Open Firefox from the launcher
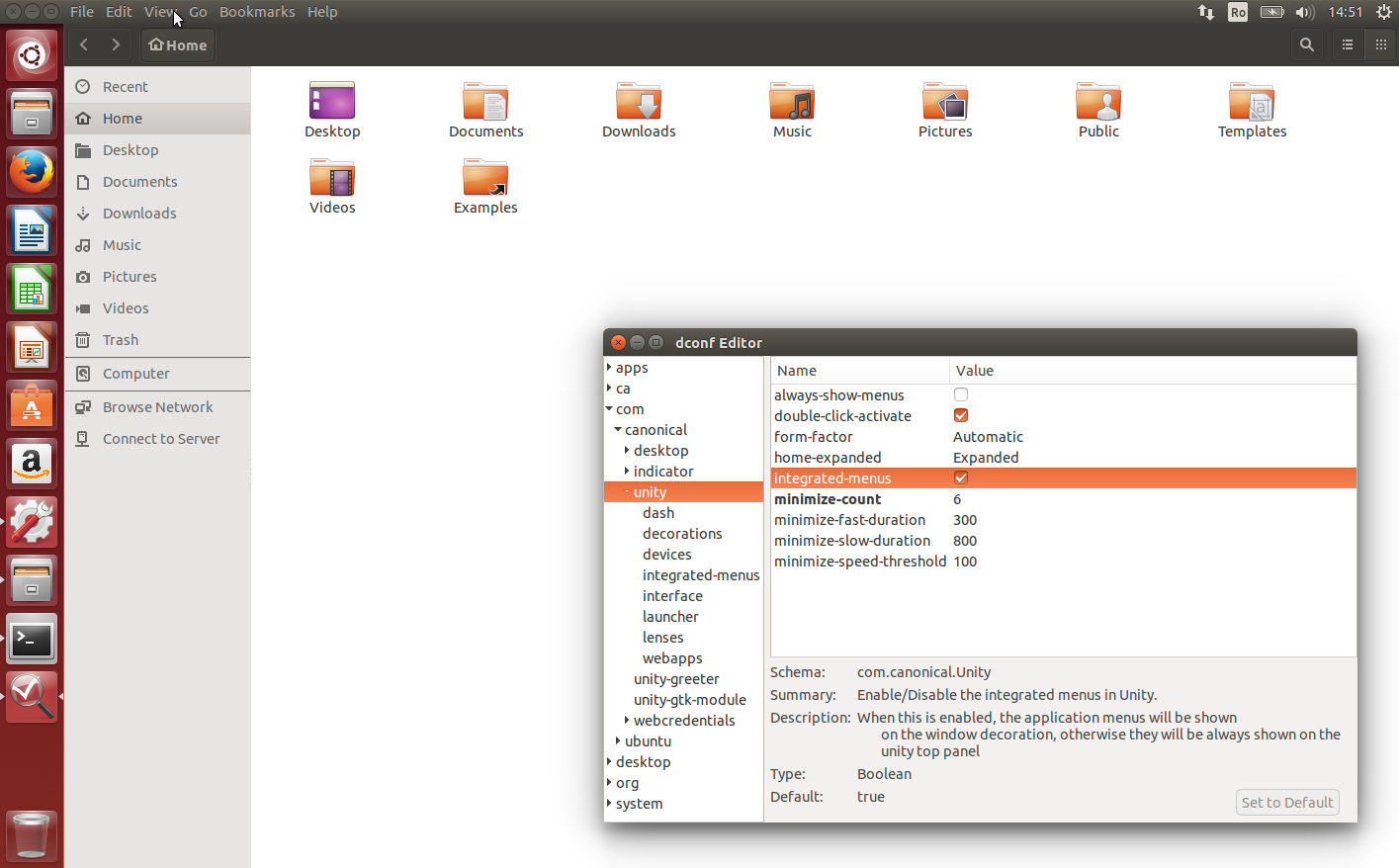The width and height of the screenshot is (1399, 868). 32,171
